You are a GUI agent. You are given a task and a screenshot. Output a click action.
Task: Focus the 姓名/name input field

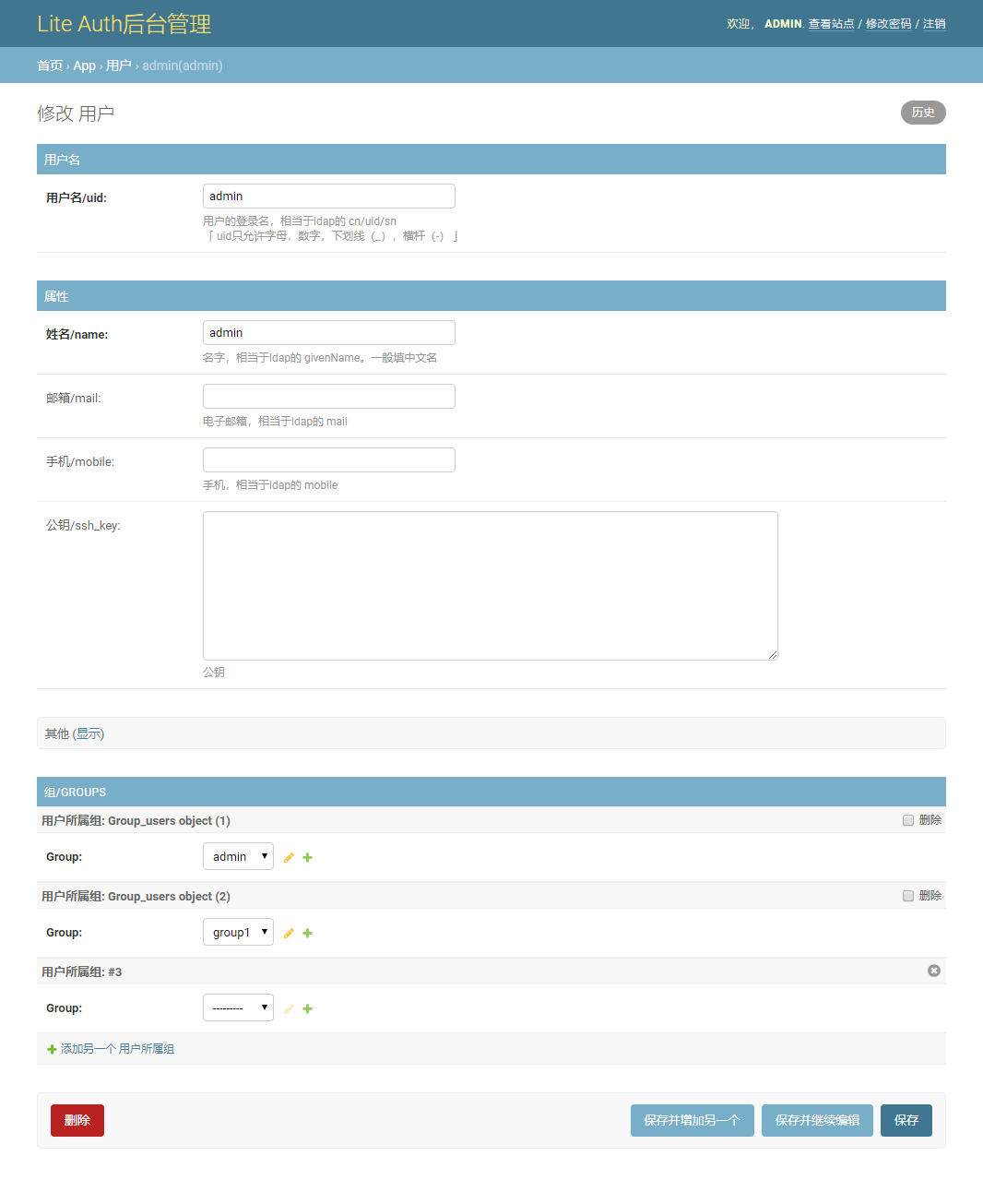[x=329, y=332]
